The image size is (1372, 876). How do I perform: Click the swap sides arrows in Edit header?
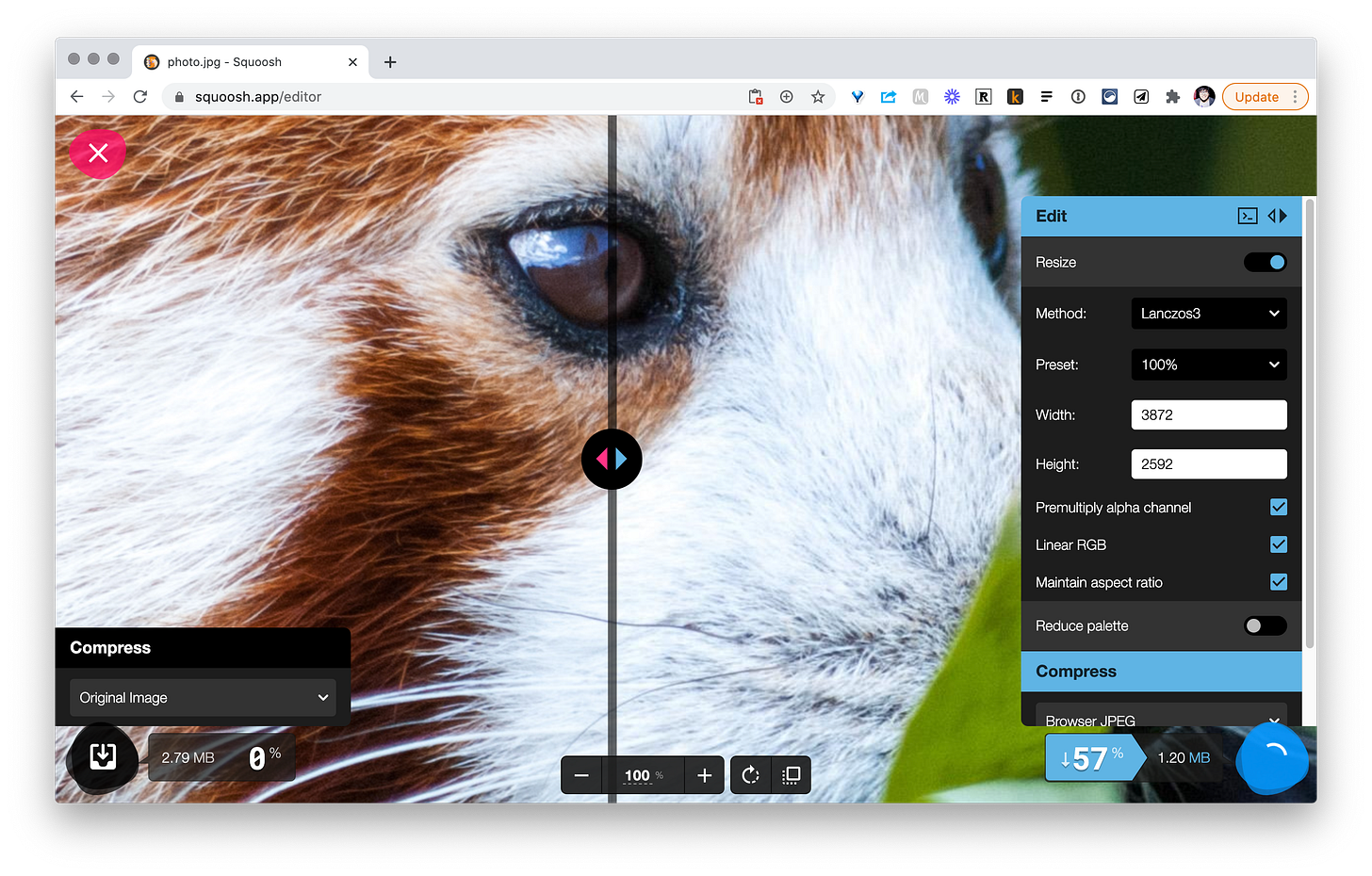point(1277,216)
